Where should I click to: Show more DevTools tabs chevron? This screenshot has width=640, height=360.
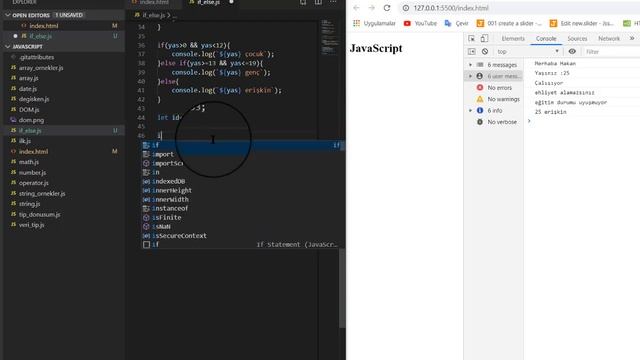632,38
